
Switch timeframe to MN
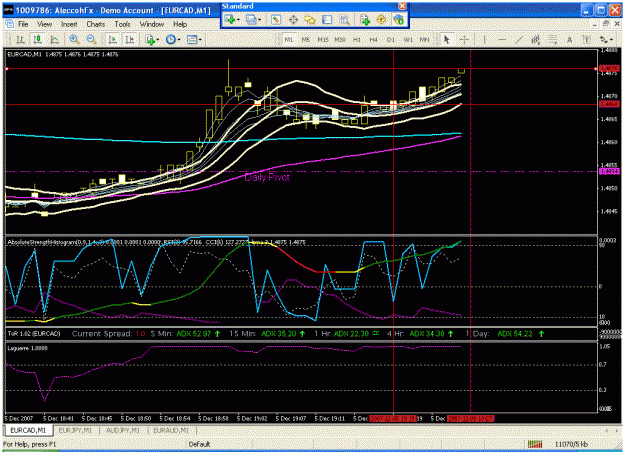pyautogui.click(x=425, y=39)
